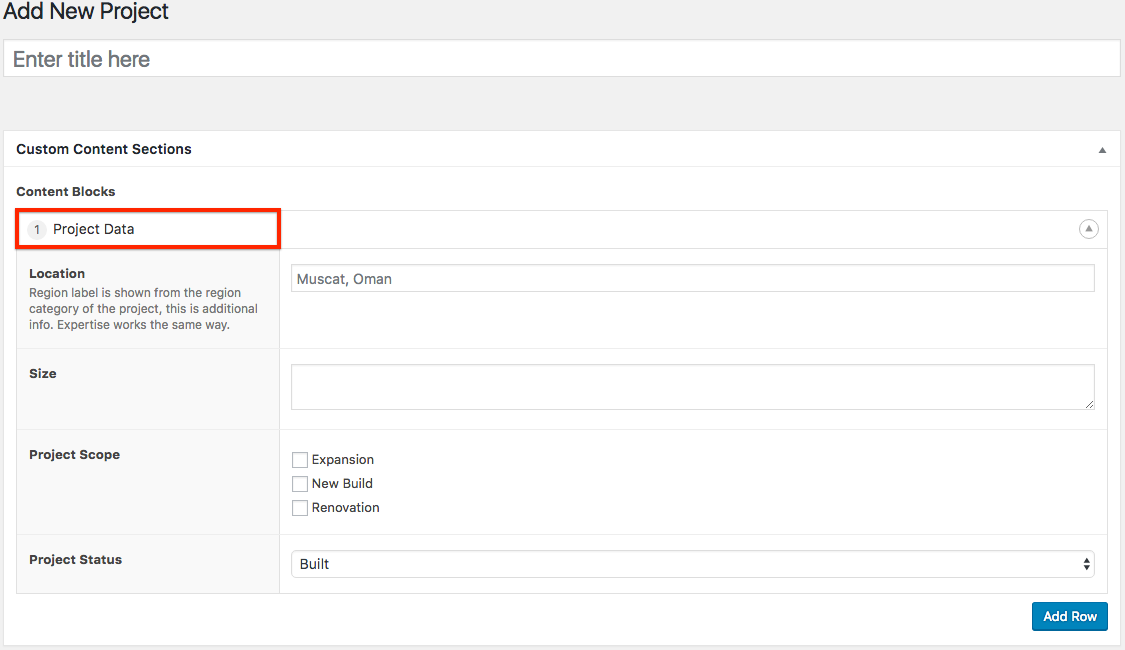Click the row number 1 badge
Image resolution: width=1125 pixels, height=650 pixels.
point(38,230)
